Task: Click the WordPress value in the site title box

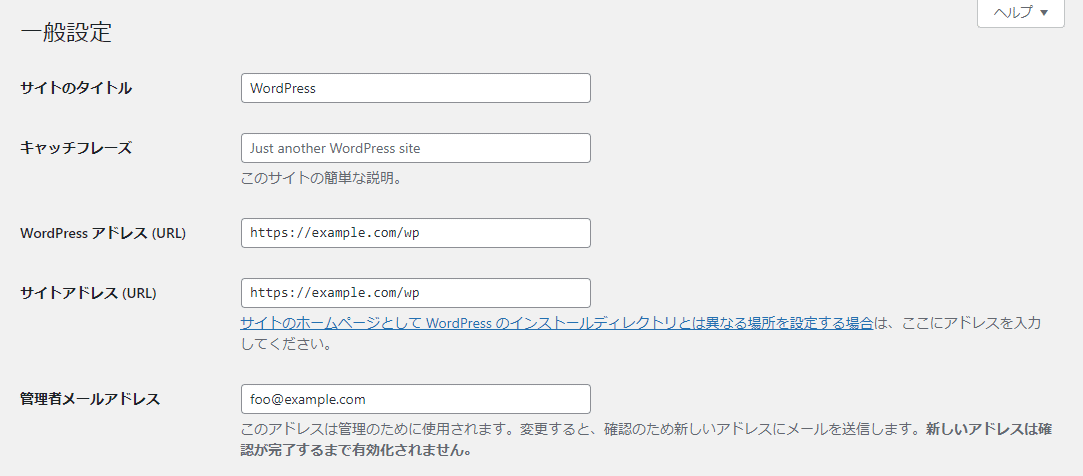Action: [282, 88]
